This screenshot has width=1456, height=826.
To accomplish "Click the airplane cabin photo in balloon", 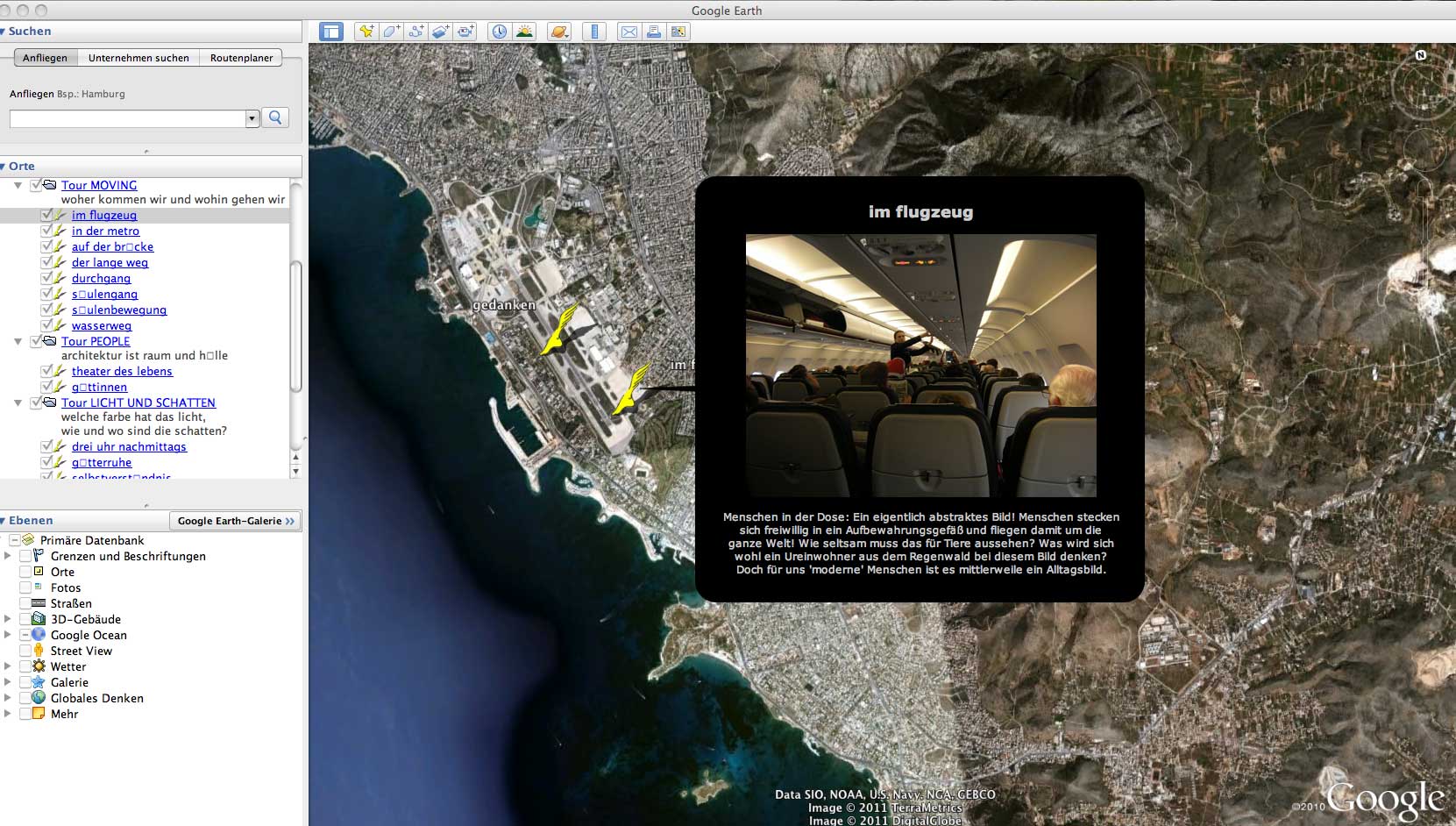I will (920, 365).
